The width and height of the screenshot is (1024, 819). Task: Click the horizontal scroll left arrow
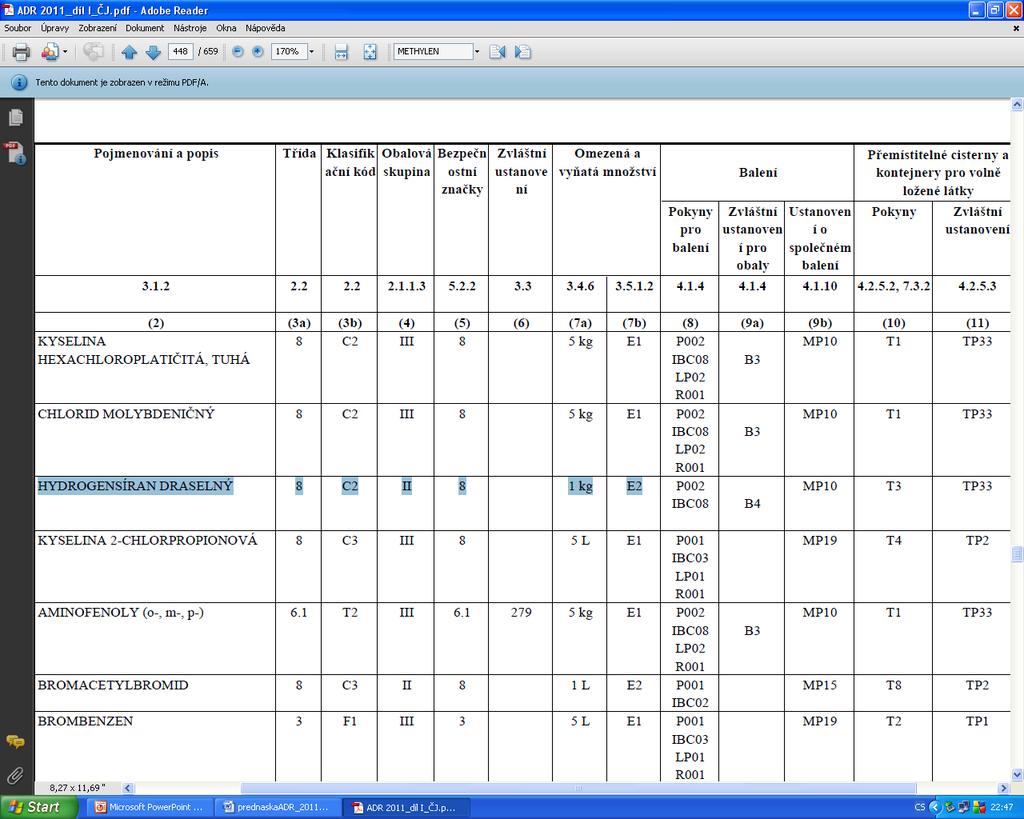pyautogui.click(x=127, y=788)
